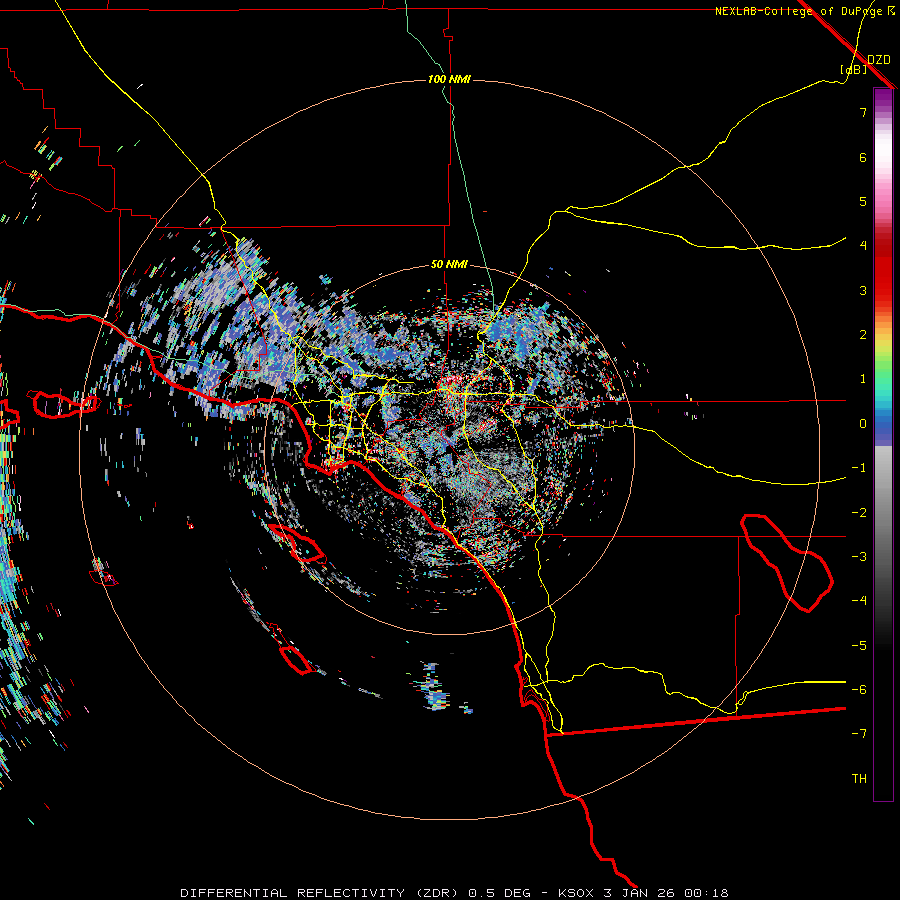The height and width of the screenshot is (900, 900).
Task: Click the DZD product label
Action: [x=879, y=60]
